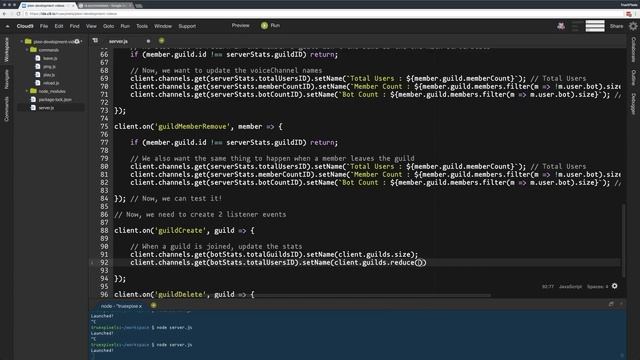
Task: Open the third file in commands folder
Action: (49, 75)
